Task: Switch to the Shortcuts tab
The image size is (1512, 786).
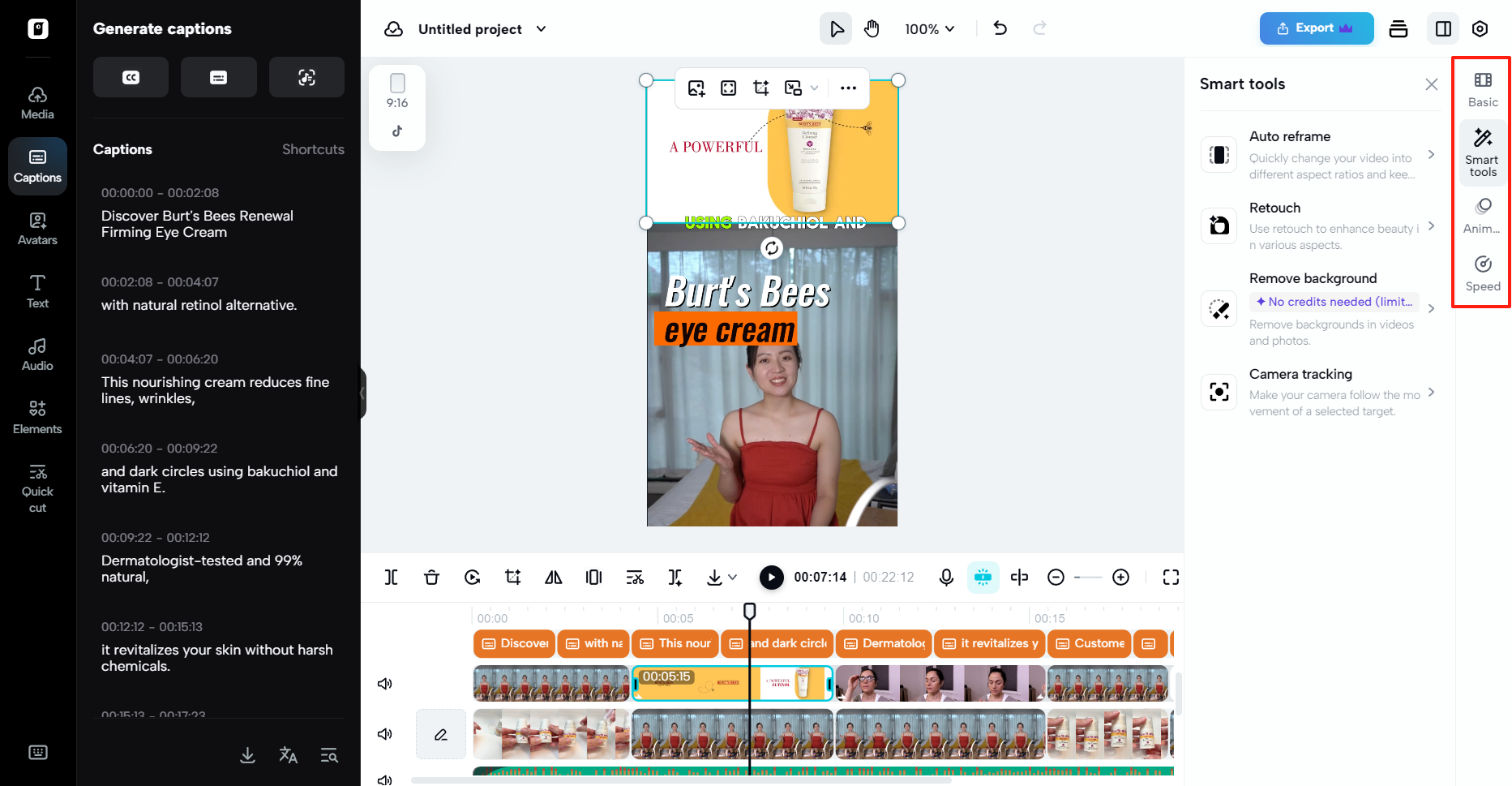Action: point(313,149)
